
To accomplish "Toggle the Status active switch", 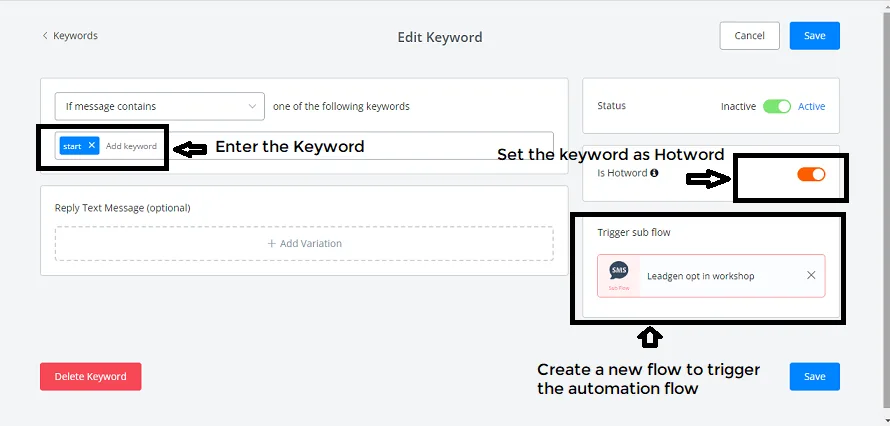I will coord(776,106).
